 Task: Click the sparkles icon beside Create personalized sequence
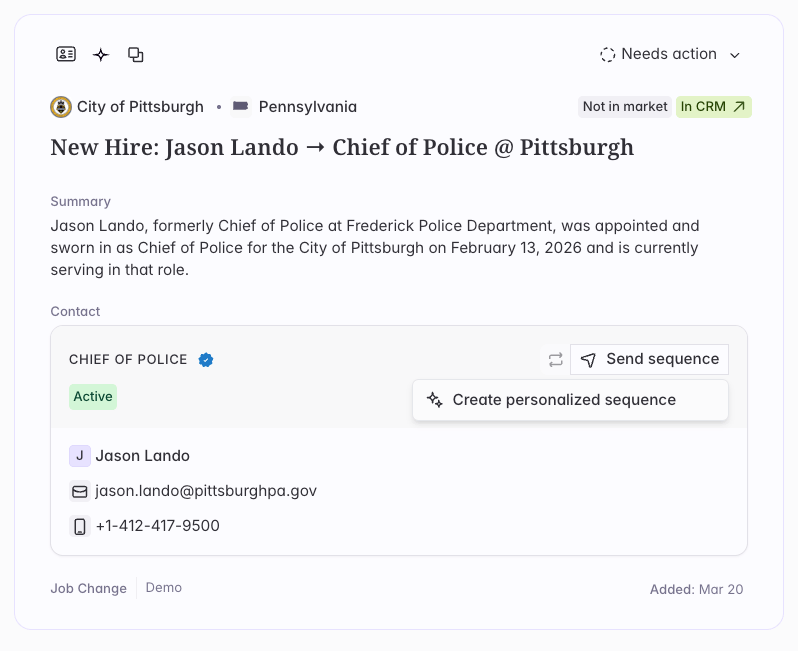pos(435,400)
